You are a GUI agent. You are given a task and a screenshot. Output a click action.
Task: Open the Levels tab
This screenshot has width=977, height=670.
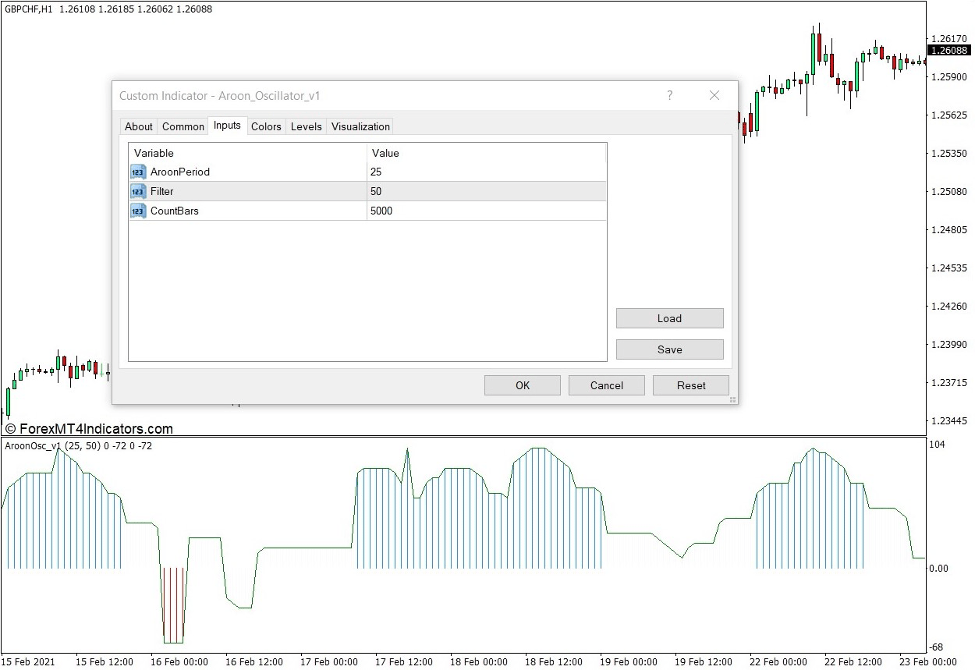(x=306, y=126)
